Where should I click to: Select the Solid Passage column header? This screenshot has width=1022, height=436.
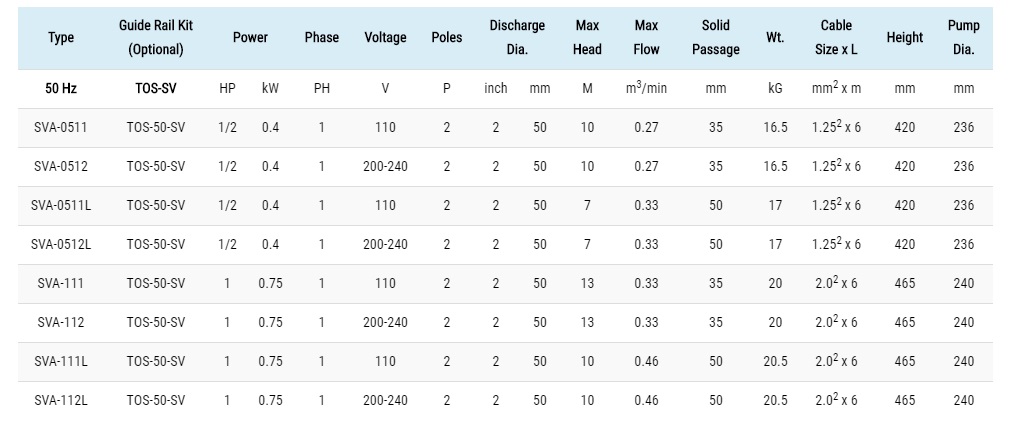coord(716,38)
